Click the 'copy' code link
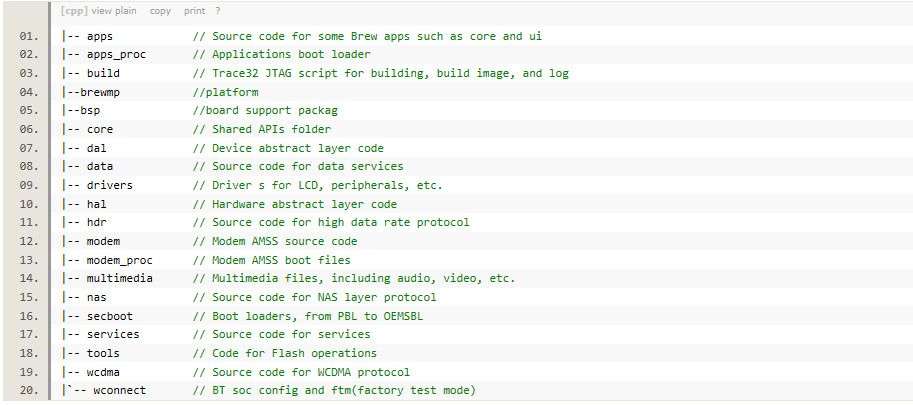Screen dimensions: 913x405 160,11
